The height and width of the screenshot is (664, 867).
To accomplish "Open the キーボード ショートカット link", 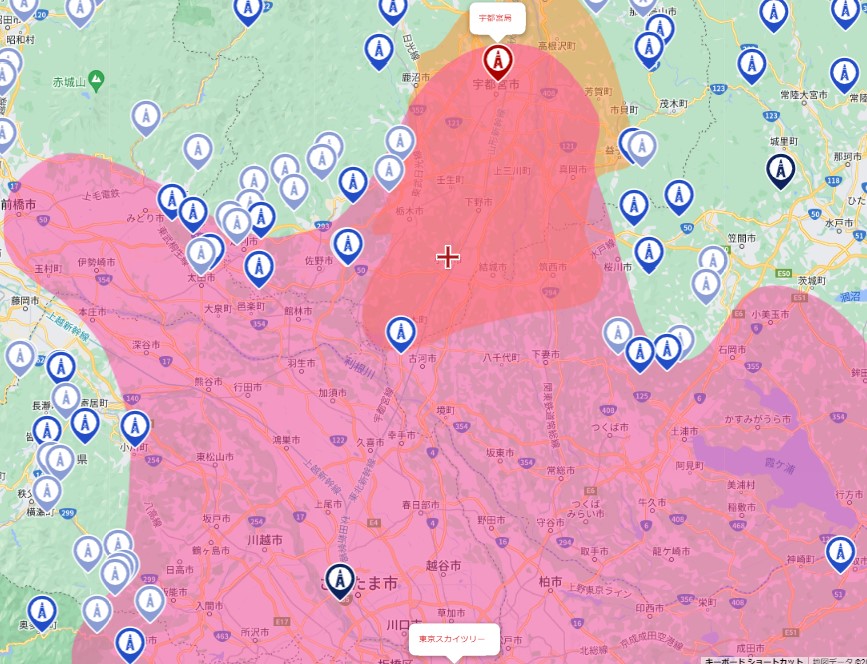I will point(754,660).
